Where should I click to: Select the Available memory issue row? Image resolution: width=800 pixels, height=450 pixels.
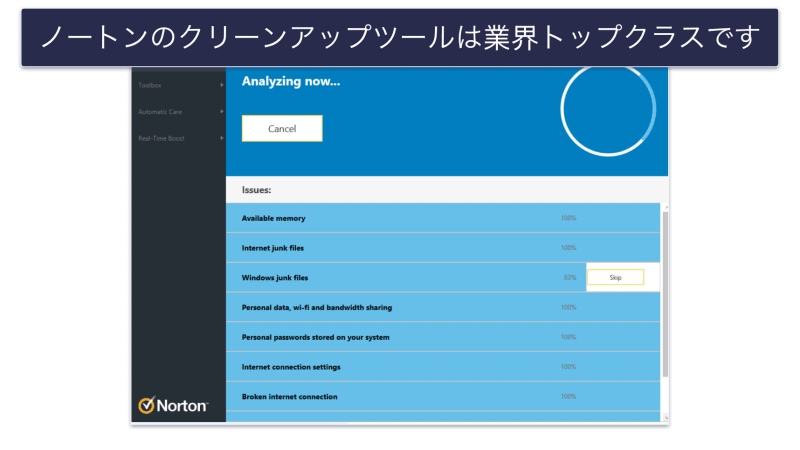click(x=443, y=218)
